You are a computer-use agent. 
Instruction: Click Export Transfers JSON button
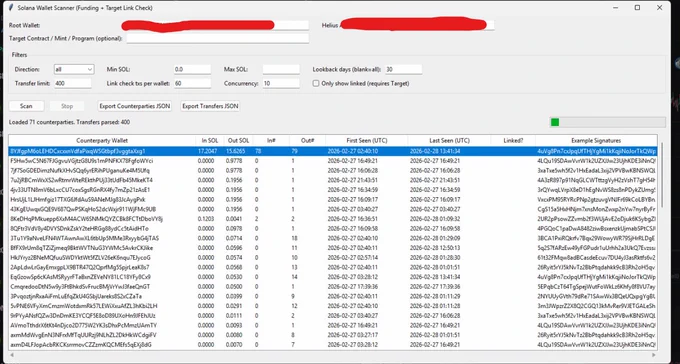point(210,106)
